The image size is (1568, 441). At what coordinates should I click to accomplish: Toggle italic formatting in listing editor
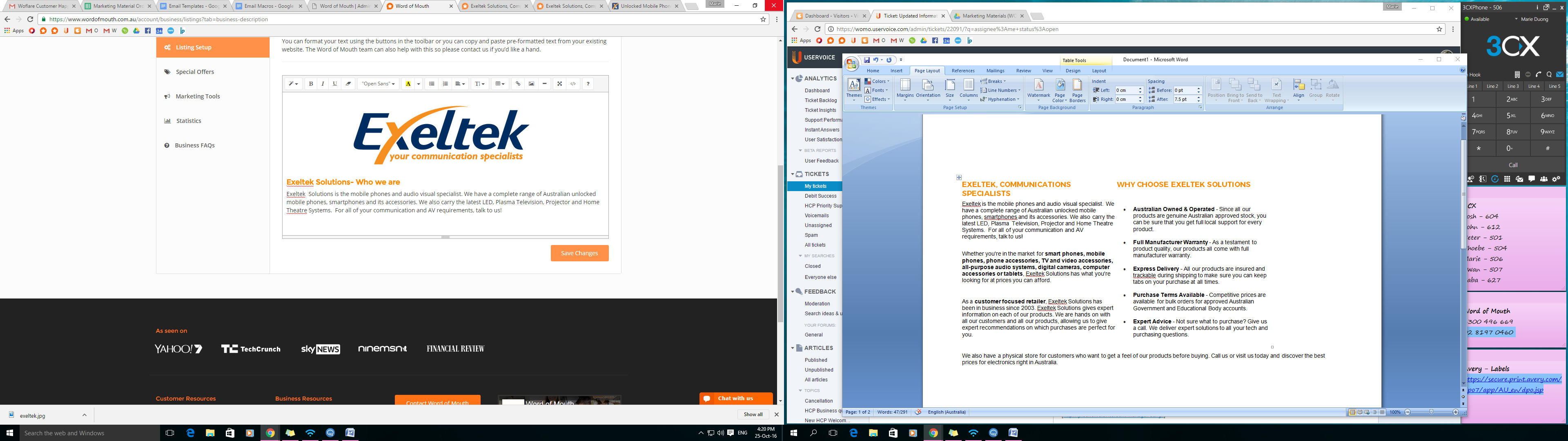[323, 84]
